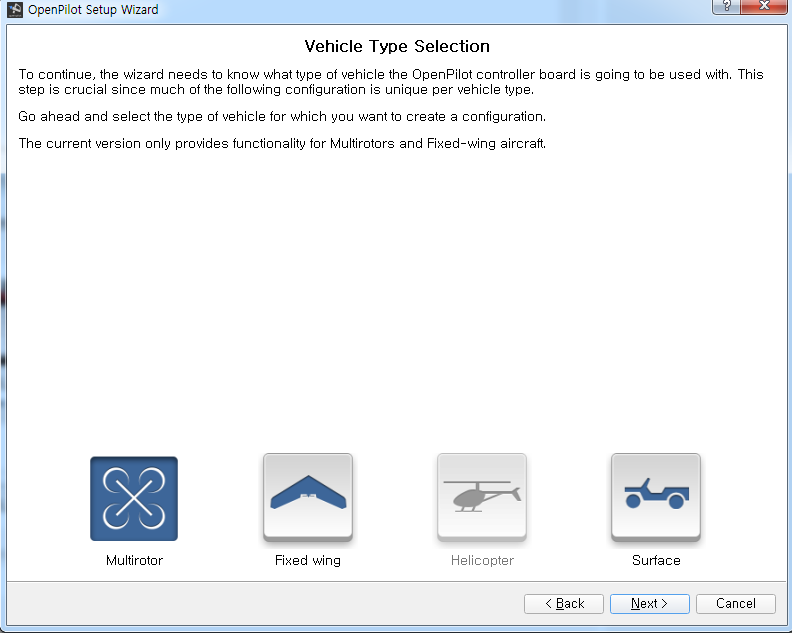This screenshot has height=633, width=792.
Task: Proceed with the Next button
Action: pyautogui.click(x=650, y=604)
